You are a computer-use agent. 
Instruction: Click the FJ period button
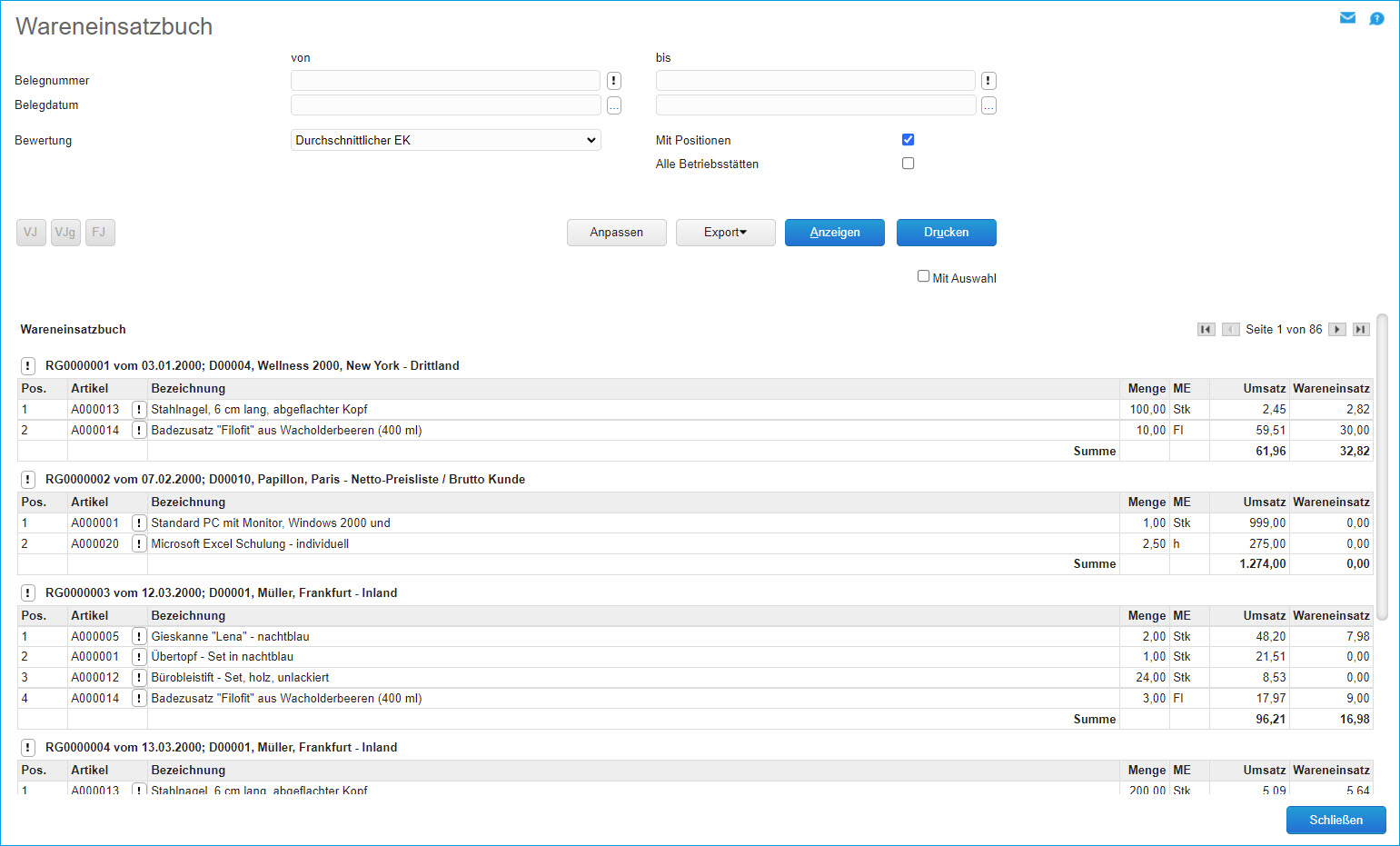[100, 233]
